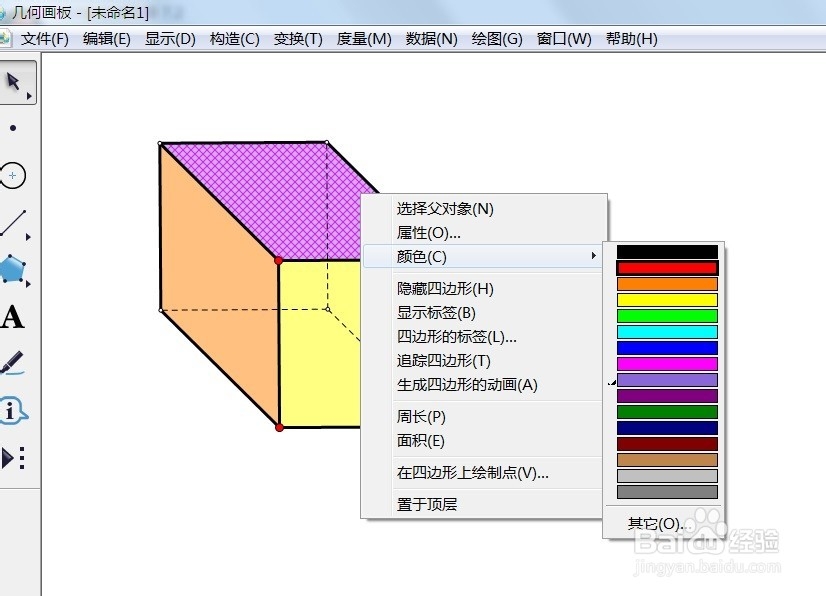Pick the cyan color swatch
This screenshot has height=596, width=826.
pyautogui.click(x=667, y=332)
